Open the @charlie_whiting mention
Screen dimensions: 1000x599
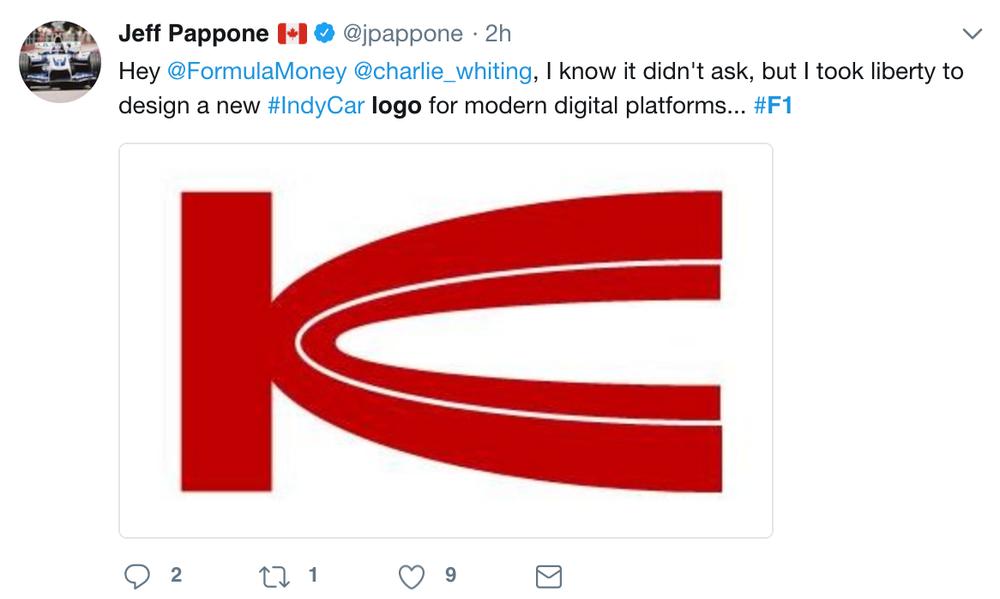pyautogui.click(x=443, y=71)
